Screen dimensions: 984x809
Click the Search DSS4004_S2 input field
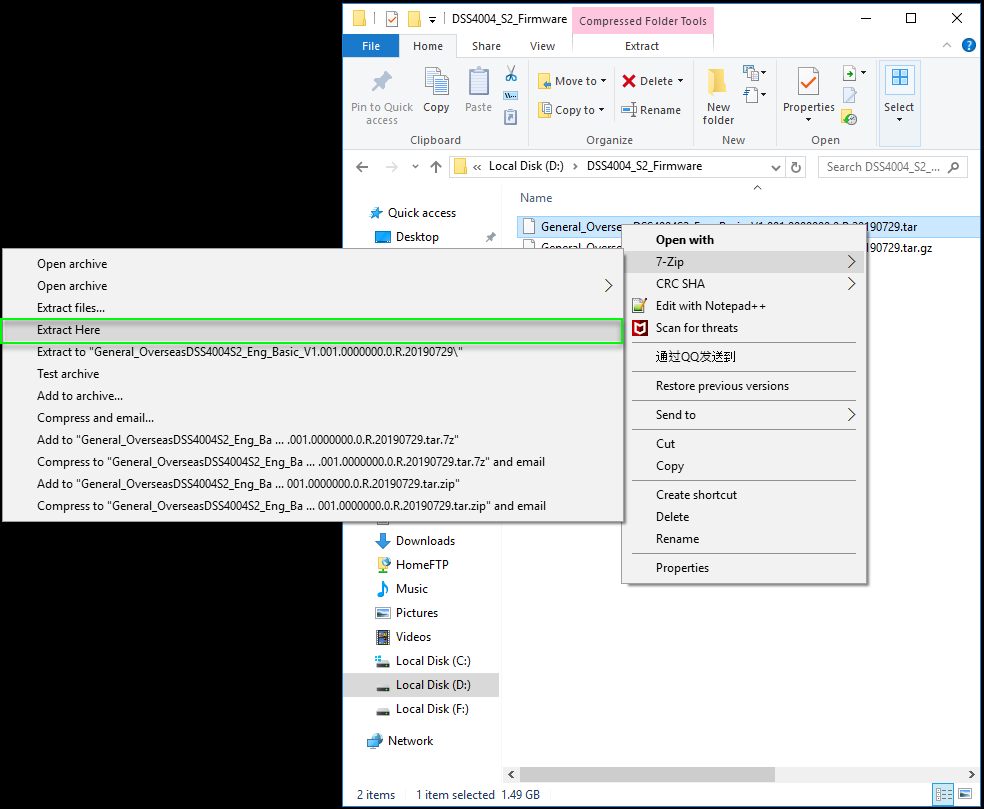884,167
